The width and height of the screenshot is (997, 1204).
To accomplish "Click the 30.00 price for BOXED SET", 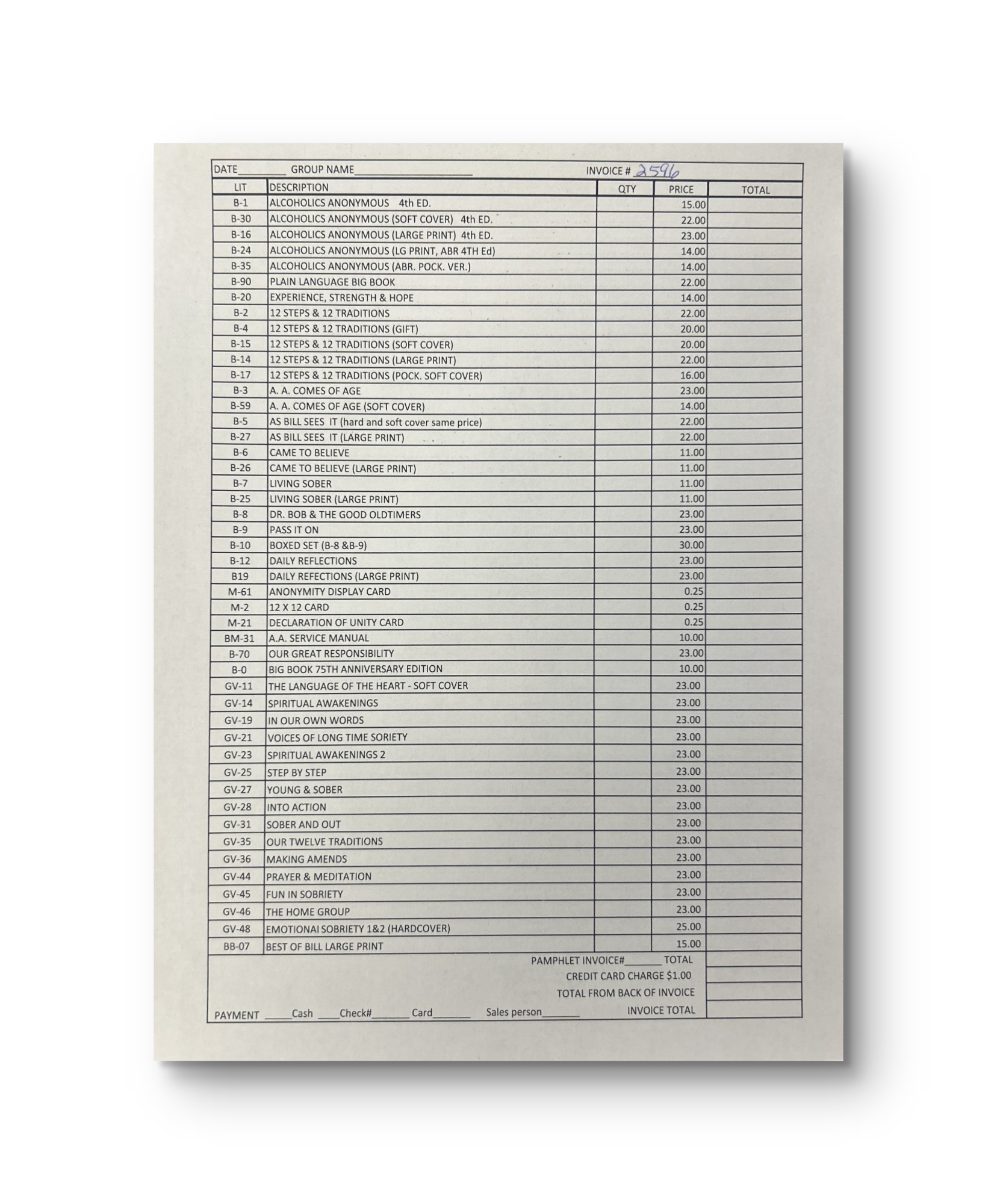I will pos(691,545).
